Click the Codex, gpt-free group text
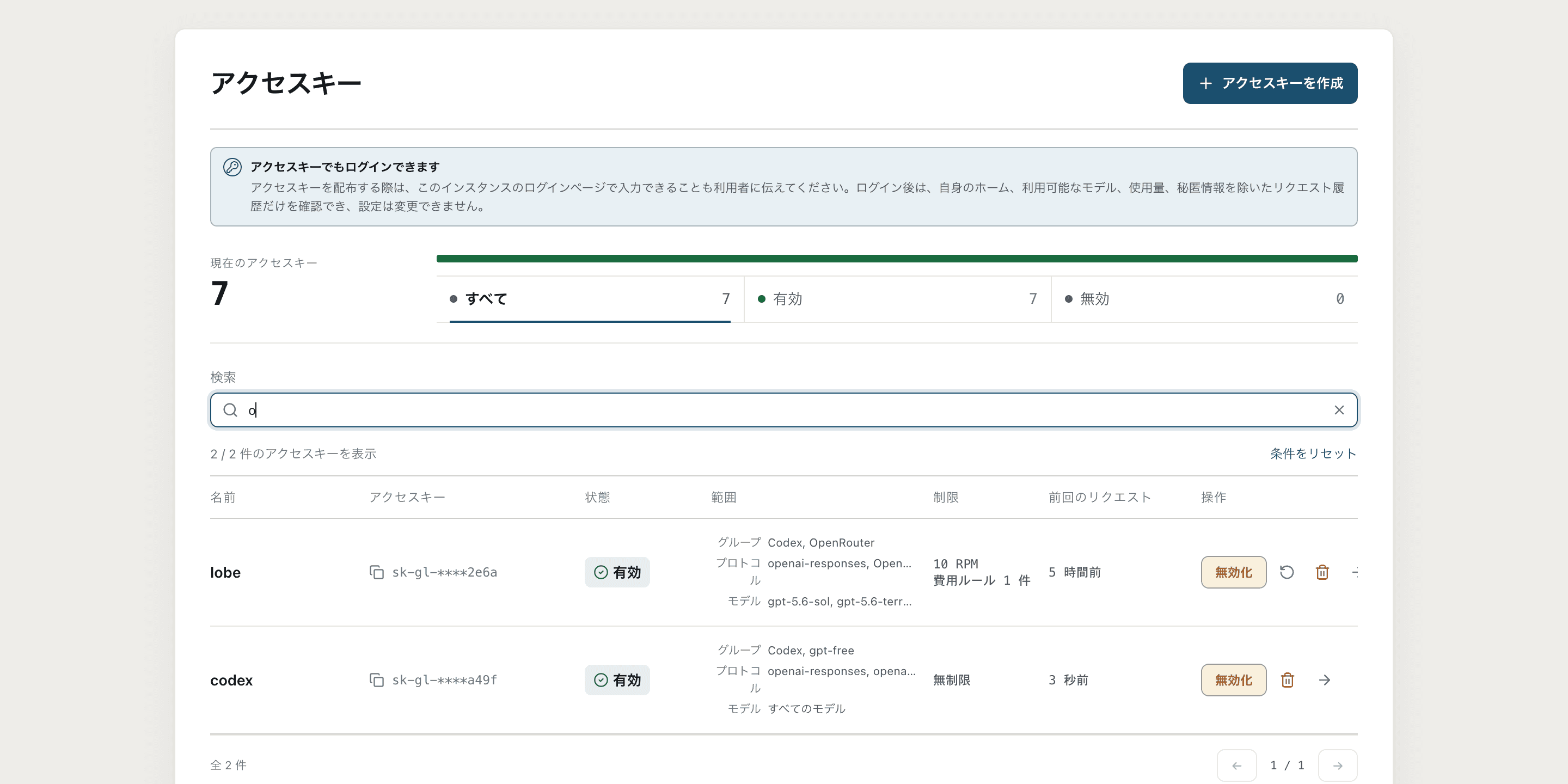 tap(811, 650)
